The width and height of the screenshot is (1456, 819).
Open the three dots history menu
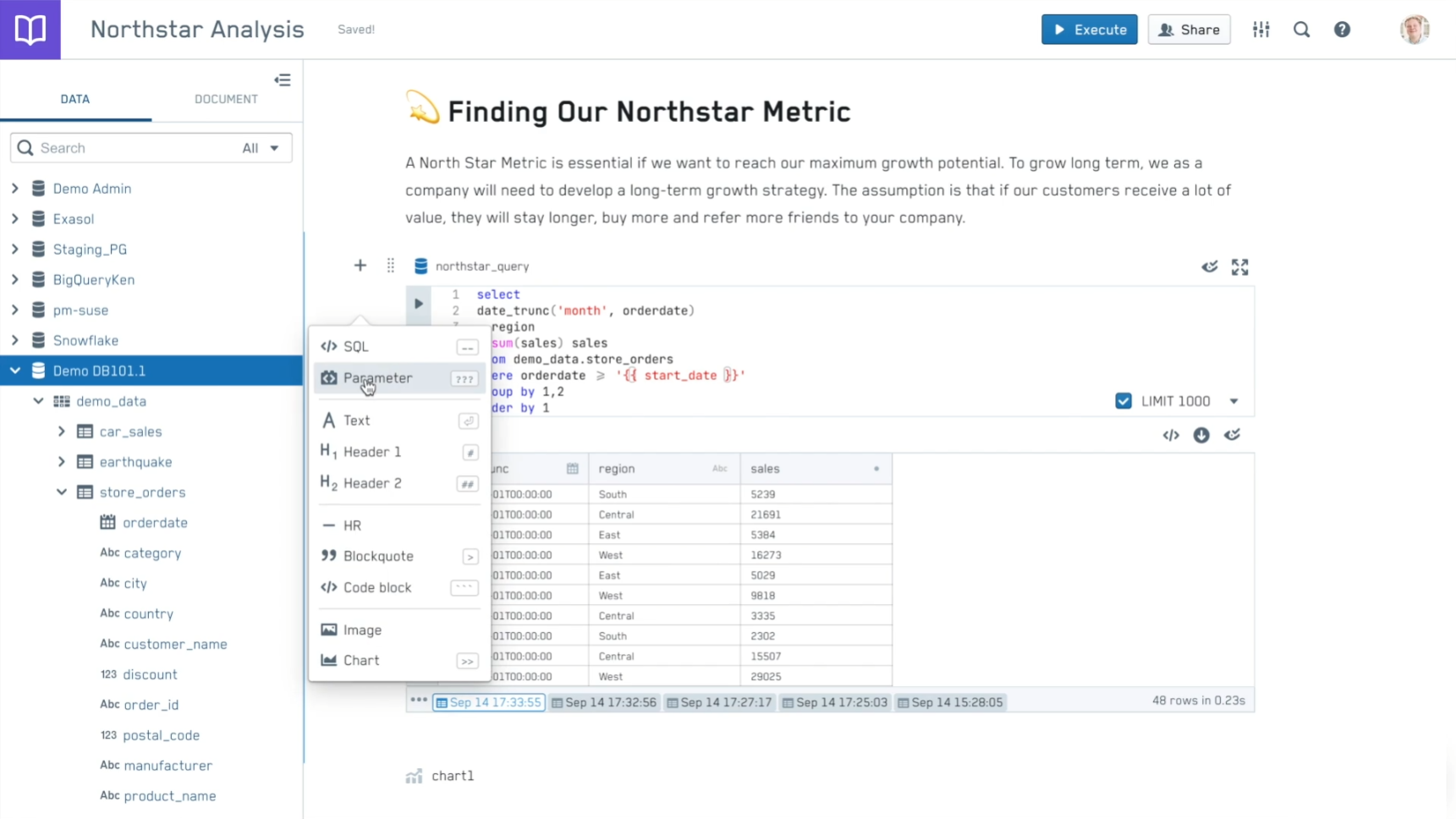[419, 701]
